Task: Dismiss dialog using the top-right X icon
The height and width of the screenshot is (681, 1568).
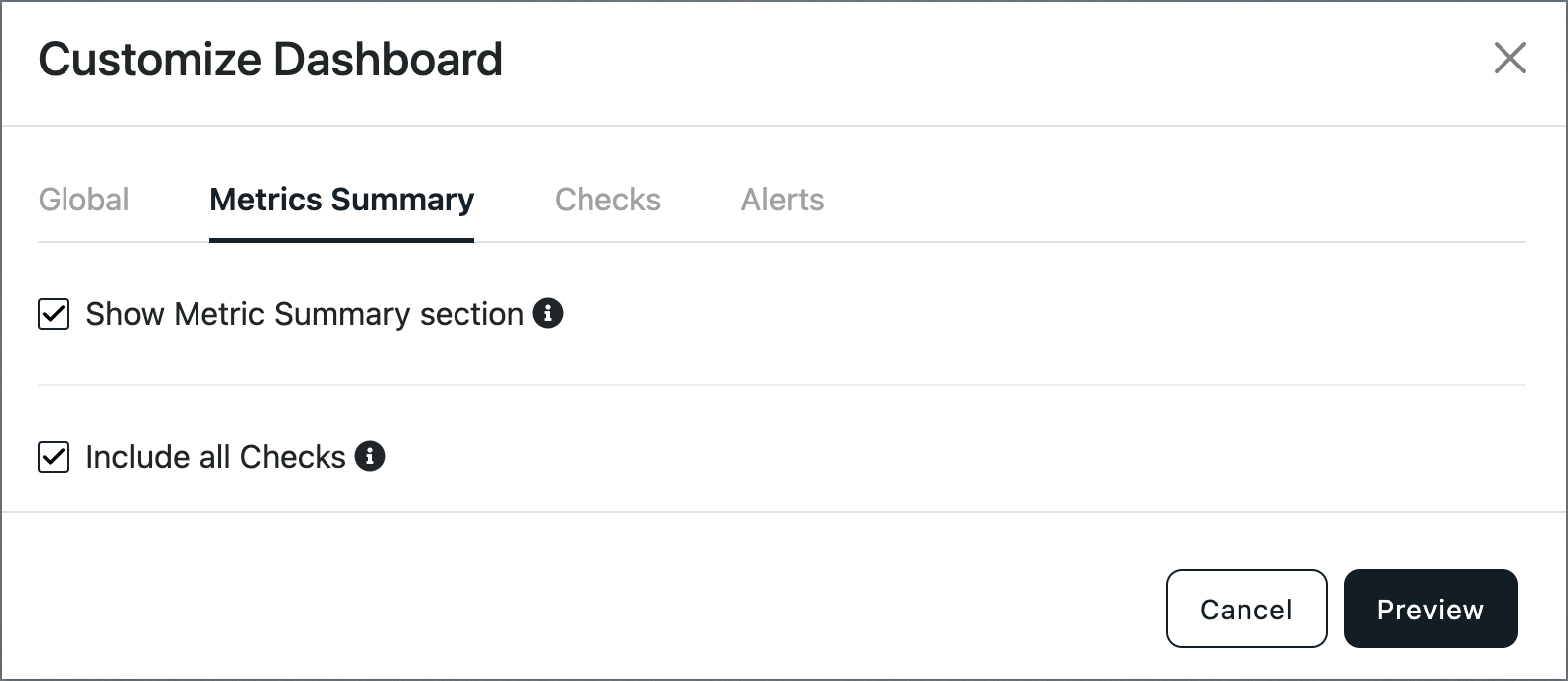Action: click(x=1509, y=58)
